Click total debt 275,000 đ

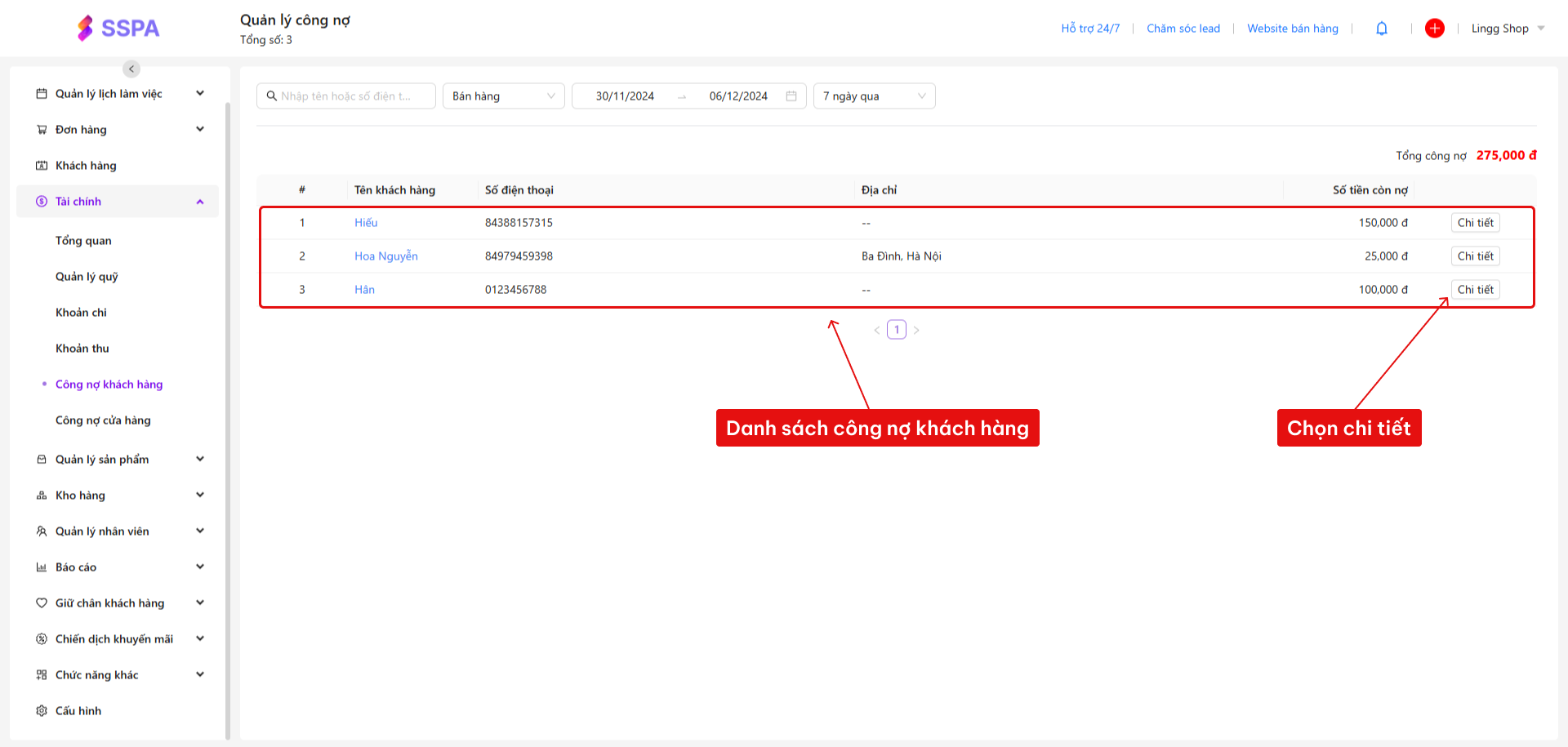1507,155
